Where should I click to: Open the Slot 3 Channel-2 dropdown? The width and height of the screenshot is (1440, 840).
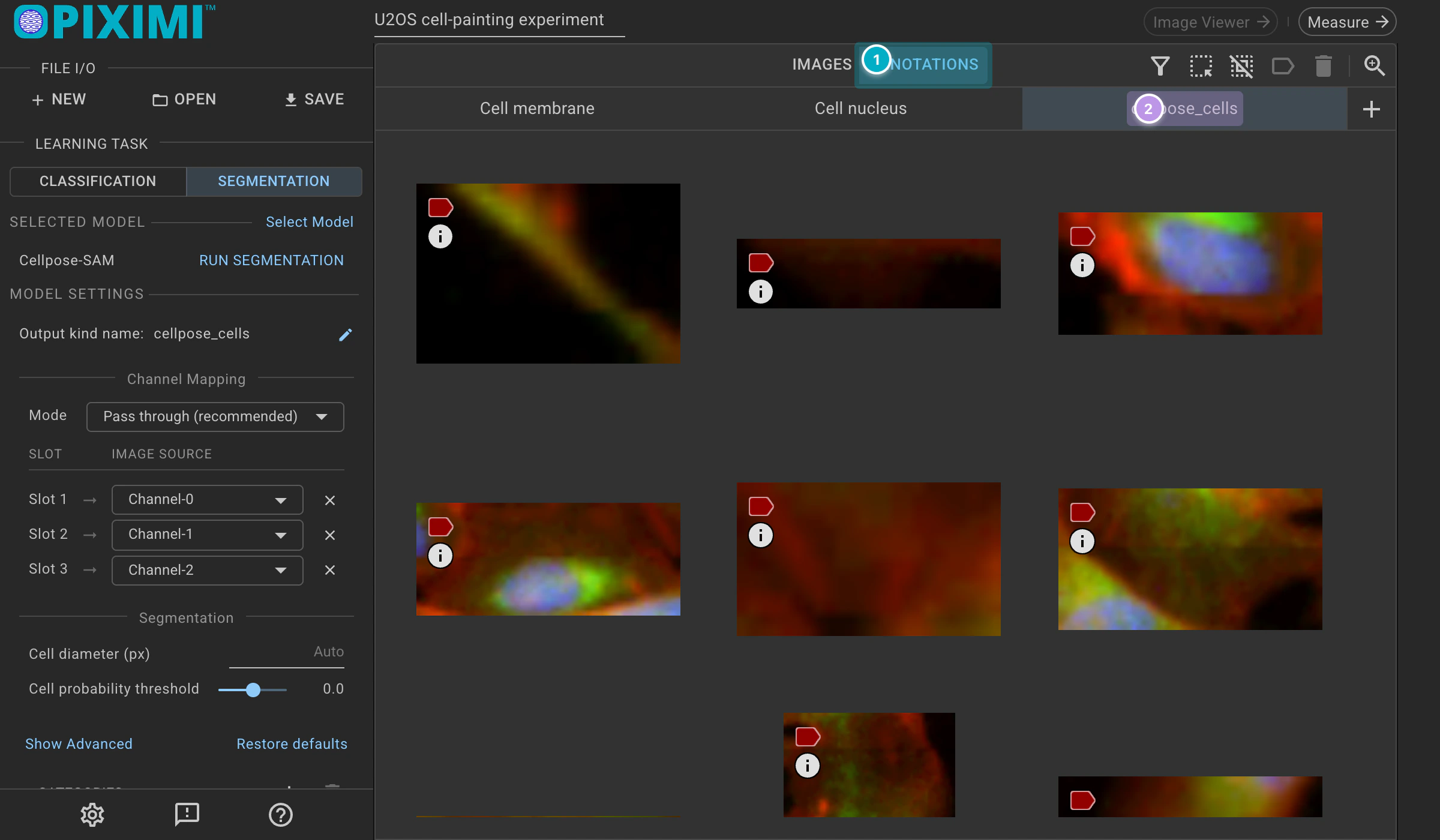[207, 570]
